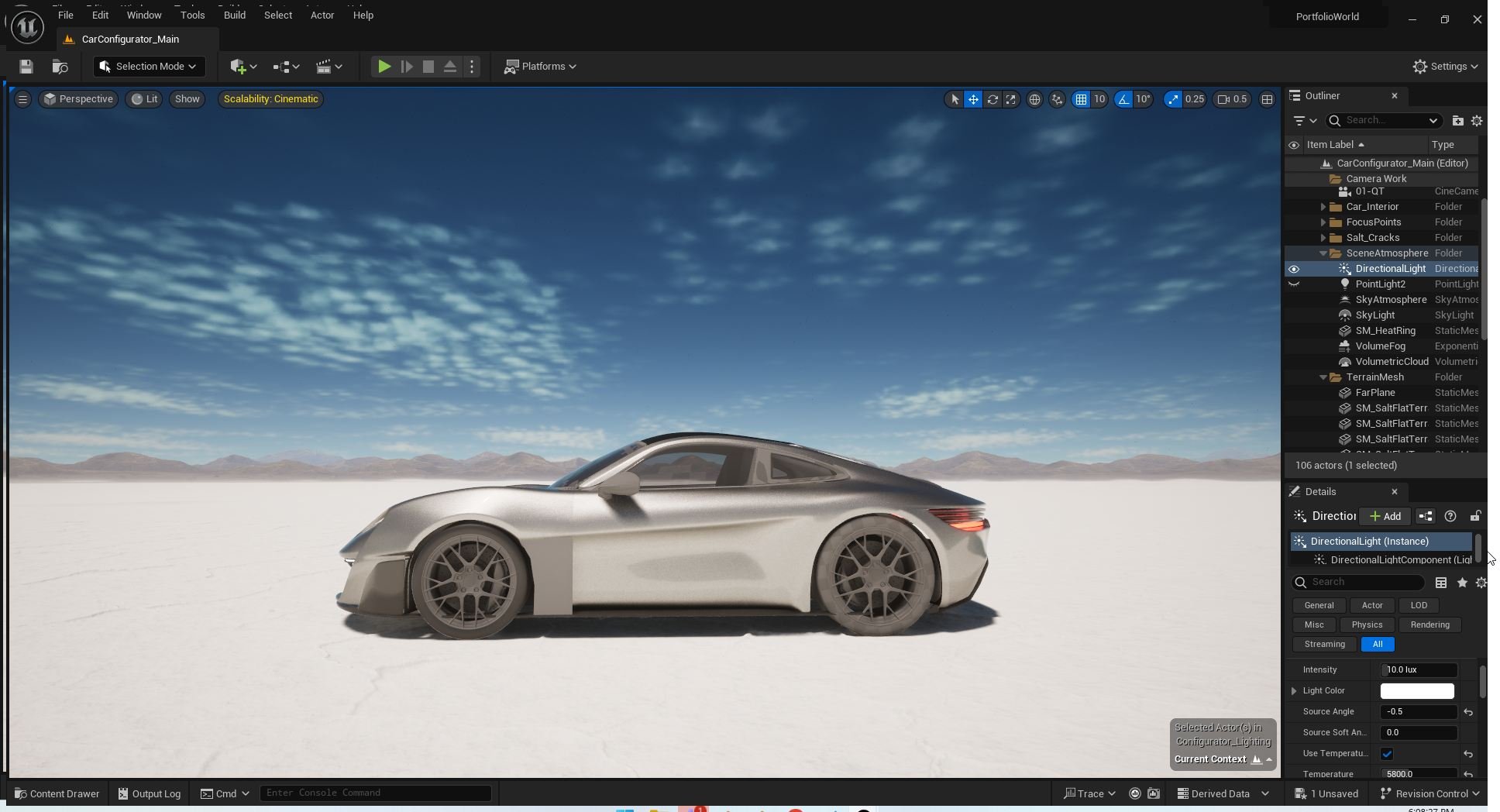Select the Rotate gizmo tool

(x=992, y=99)
